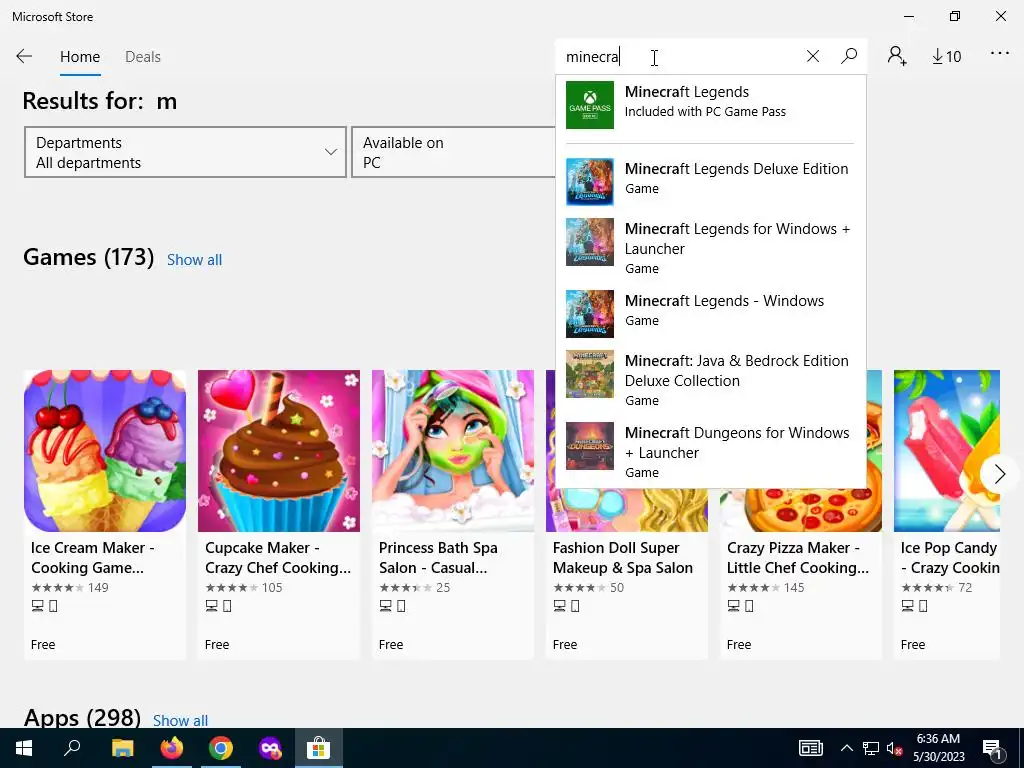1024x768 pixels.
Task: Open the Windows Start menu
Action: coord(24,748)
